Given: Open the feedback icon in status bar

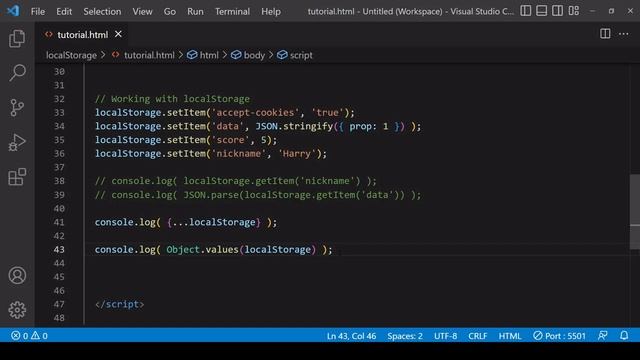Looking at the screenshot, I should [x=602, y=336].
